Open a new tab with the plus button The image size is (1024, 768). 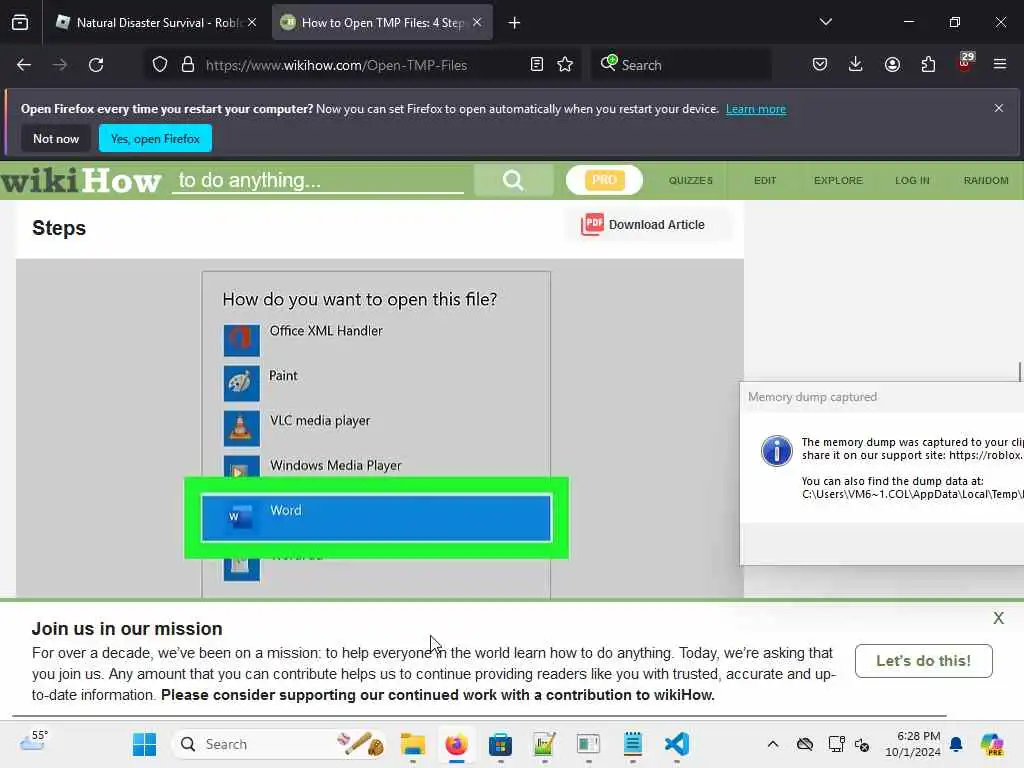(x=514, y=23)
